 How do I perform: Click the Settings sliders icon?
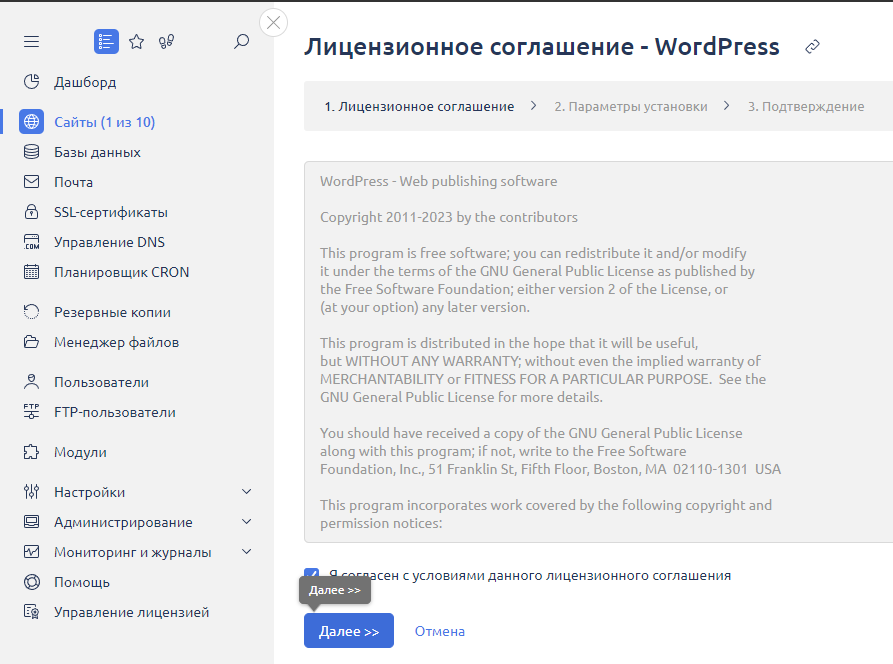(x=31, y=491)
